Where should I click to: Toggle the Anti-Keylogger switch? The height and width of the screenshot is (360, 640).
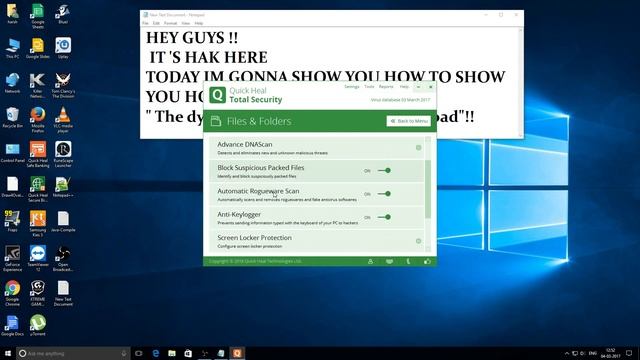tap(384, 217)
